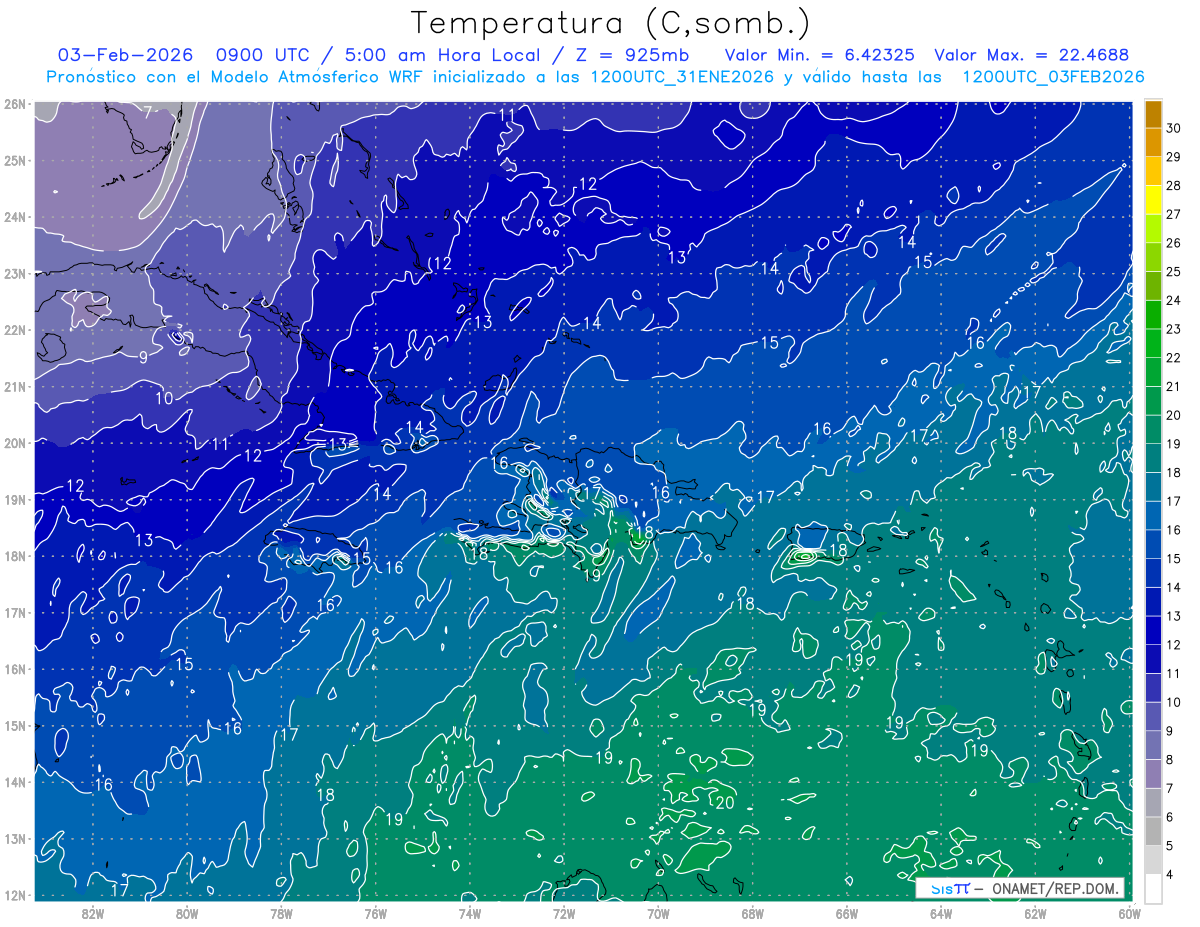Click the legend scale label '16'

tap(1173, 530)
